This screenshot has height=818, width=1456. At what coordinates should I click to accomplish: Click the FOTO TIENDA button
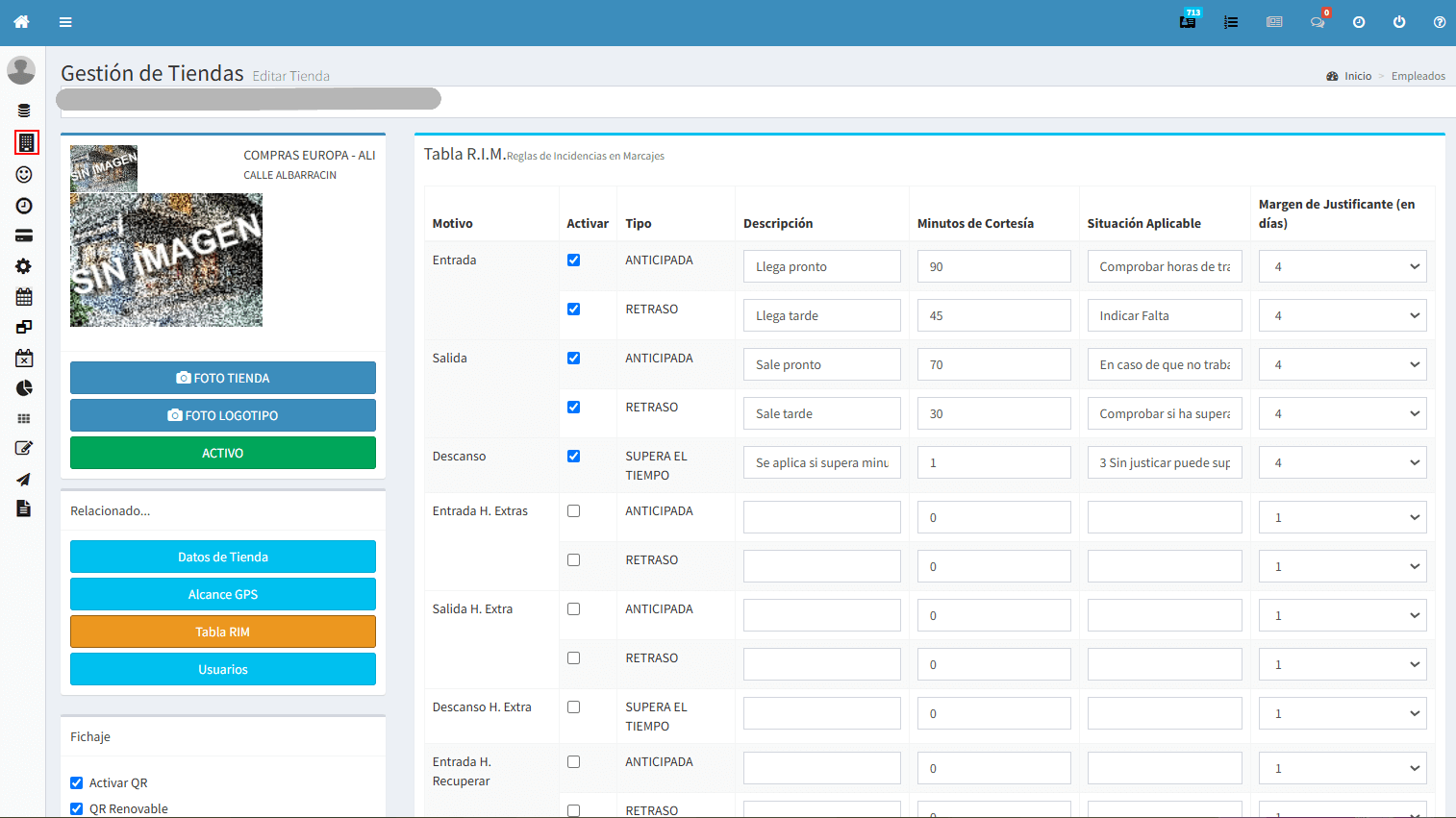click(x=223, y=378)
